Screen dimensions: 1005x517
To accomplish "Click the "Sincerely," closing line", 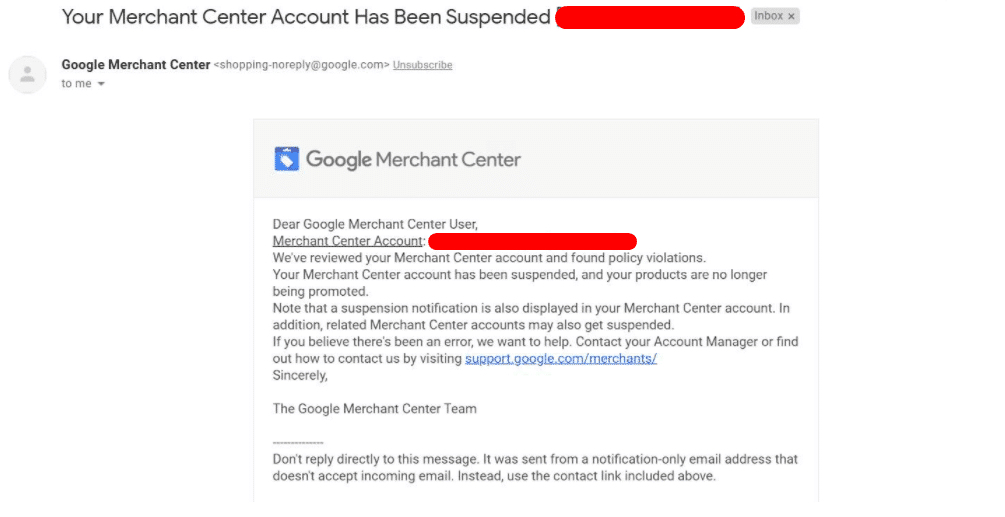I will point(300,376).
